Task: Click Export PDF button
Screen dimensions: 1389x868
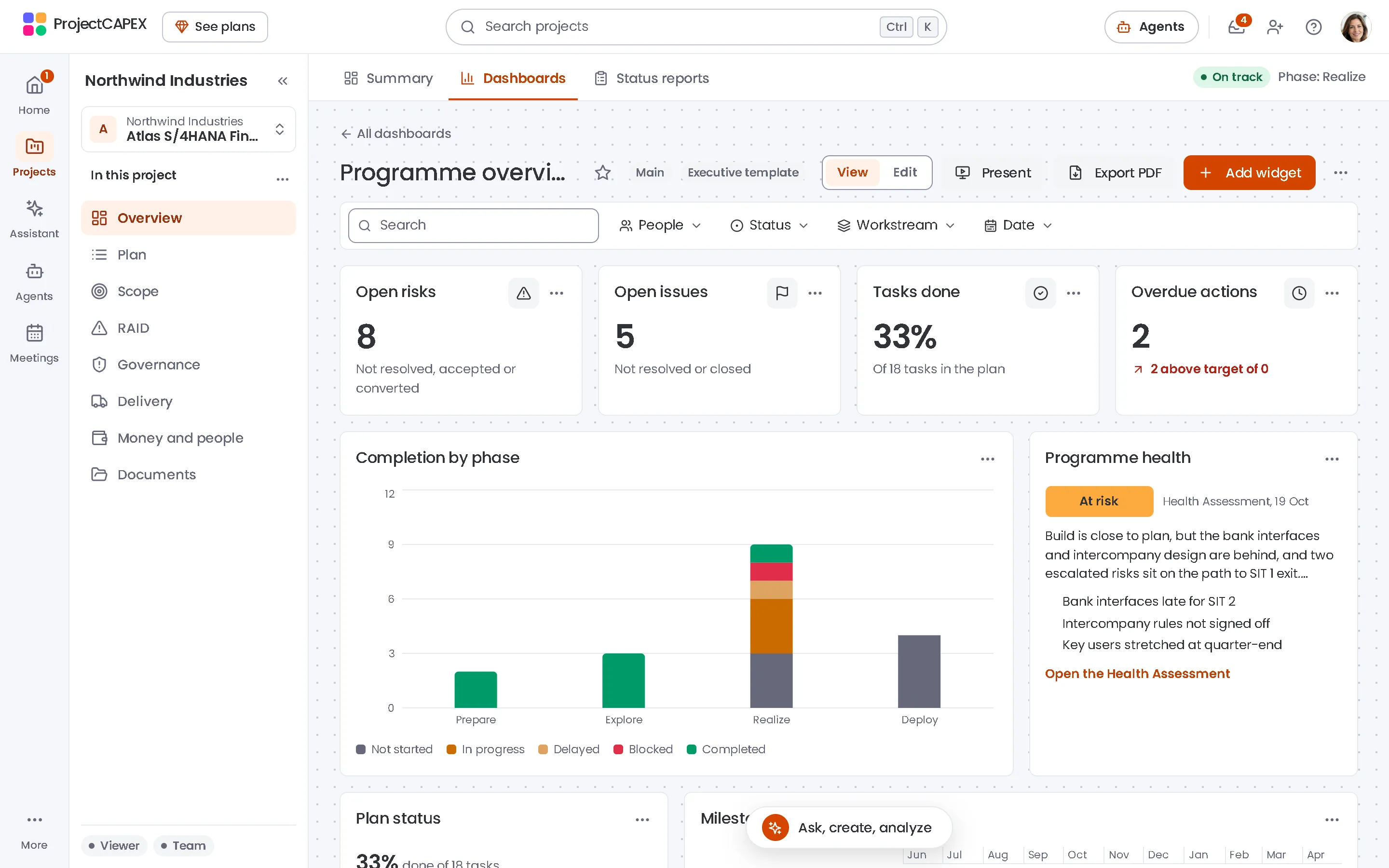Action: click(1115, 173)
